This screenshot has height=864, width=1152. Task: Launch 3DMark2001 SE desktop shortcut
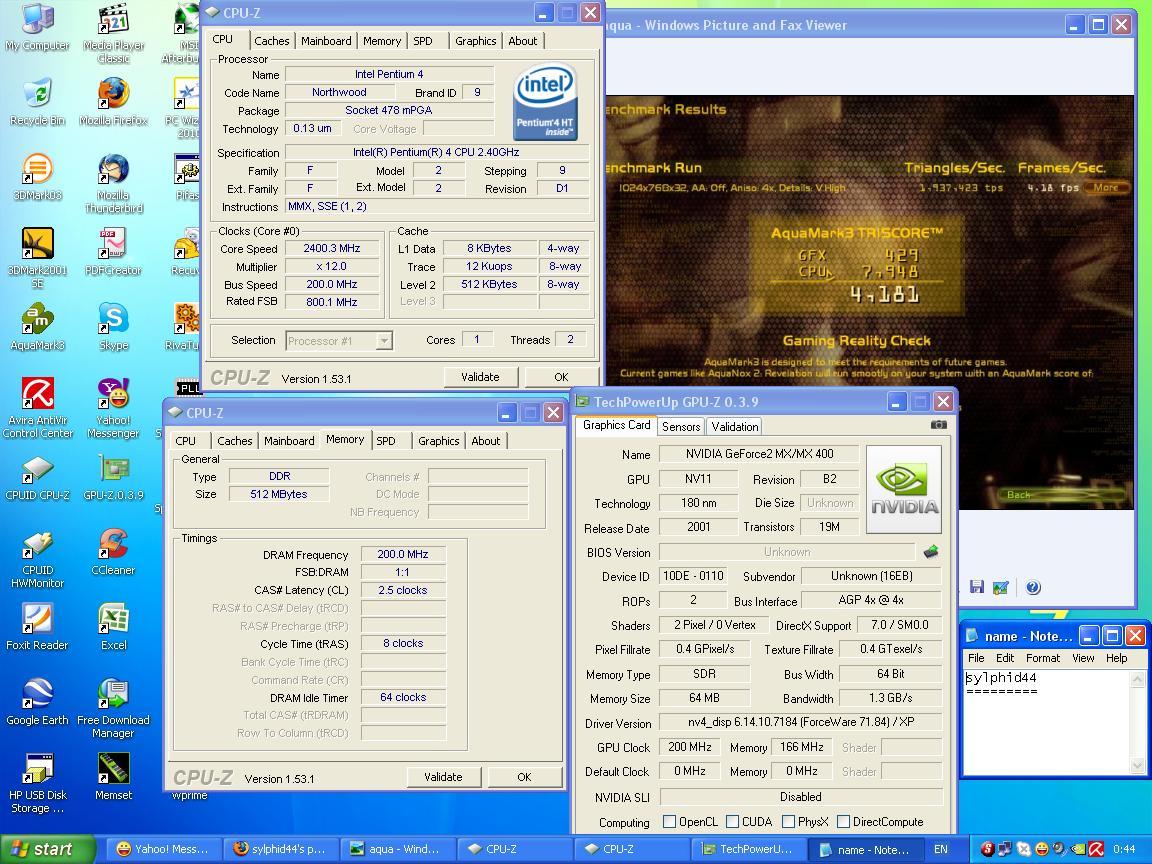[x=37, y=257]
